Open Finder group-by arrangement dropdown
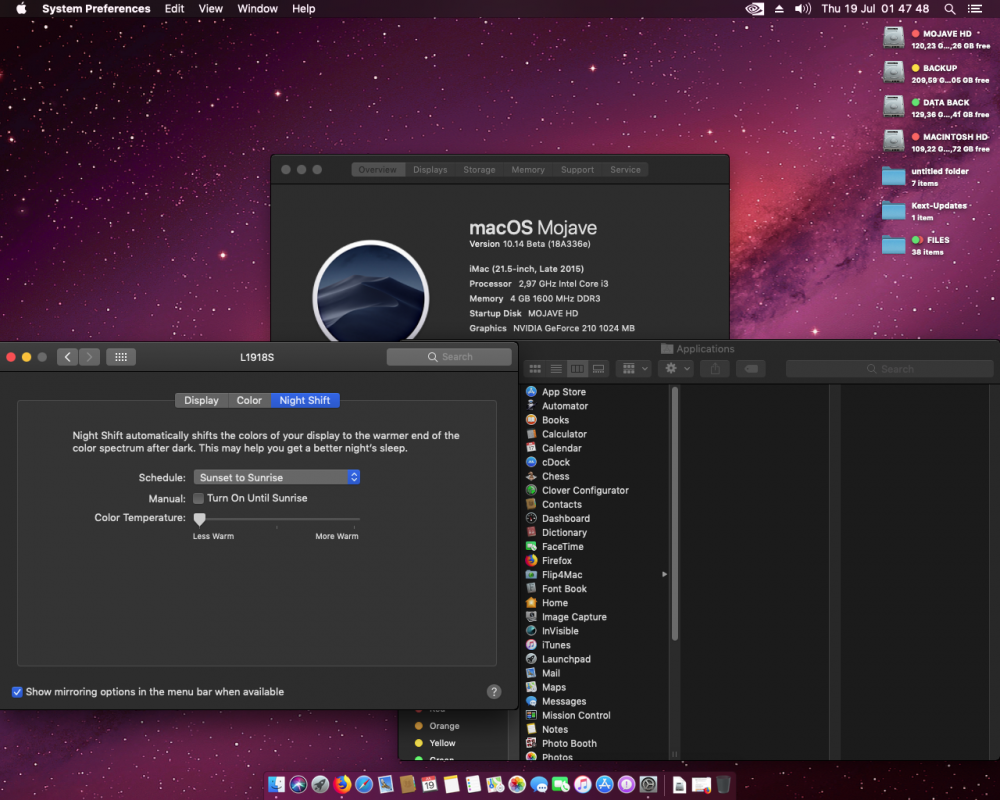 633,369
